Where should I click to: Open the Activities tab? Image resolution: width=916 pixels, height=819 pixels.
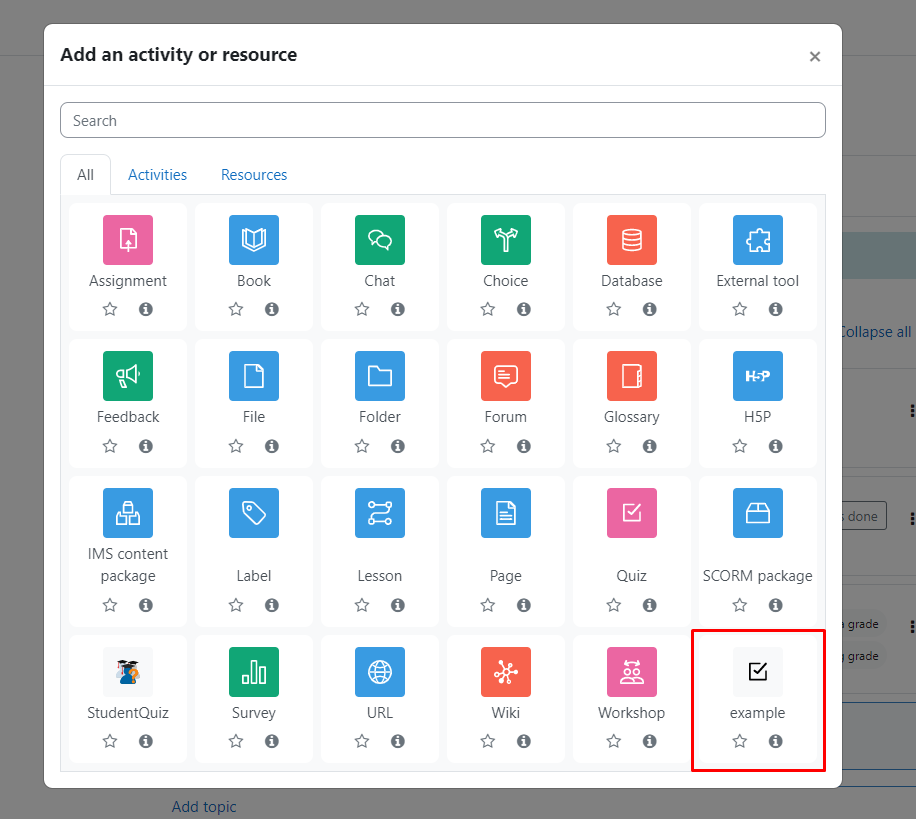click(157, 175)
